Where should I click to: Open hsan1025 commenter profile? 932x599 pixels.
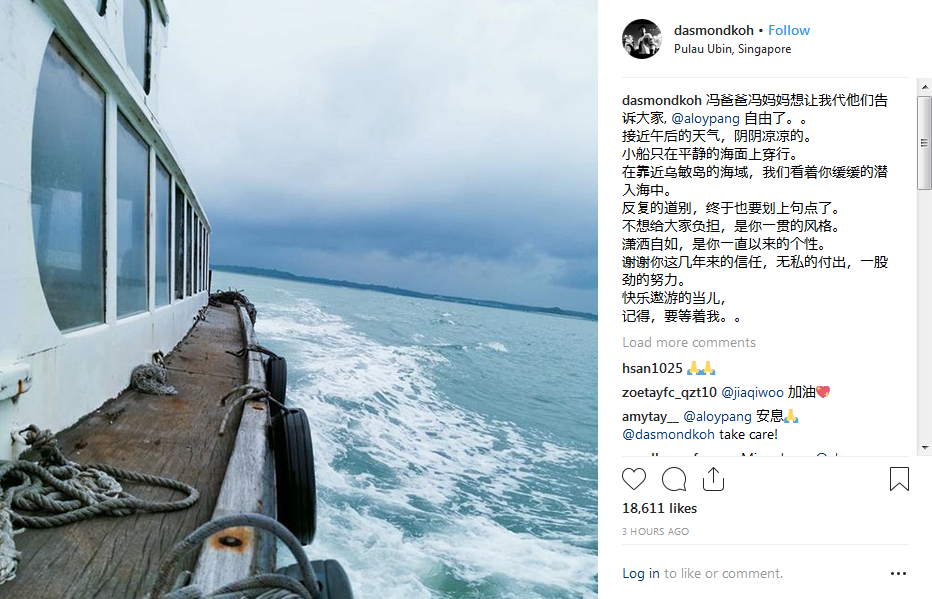(652, 368)
